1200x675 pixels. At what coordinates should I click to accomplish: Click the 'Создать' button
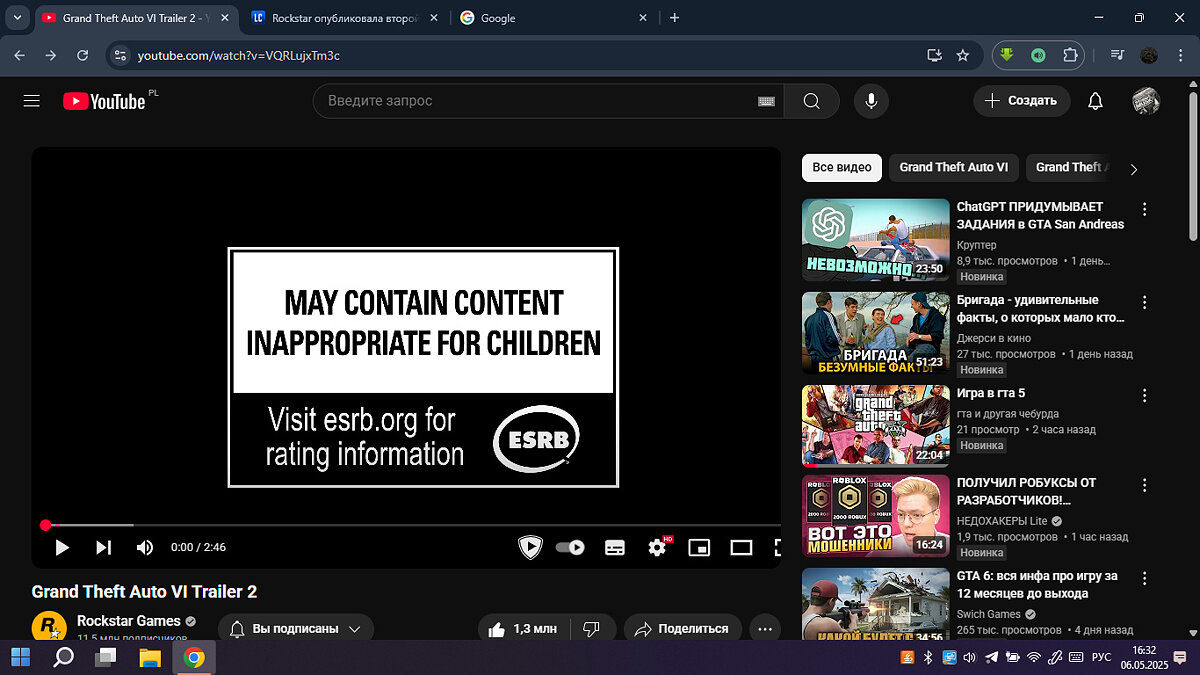point(1021,101)
